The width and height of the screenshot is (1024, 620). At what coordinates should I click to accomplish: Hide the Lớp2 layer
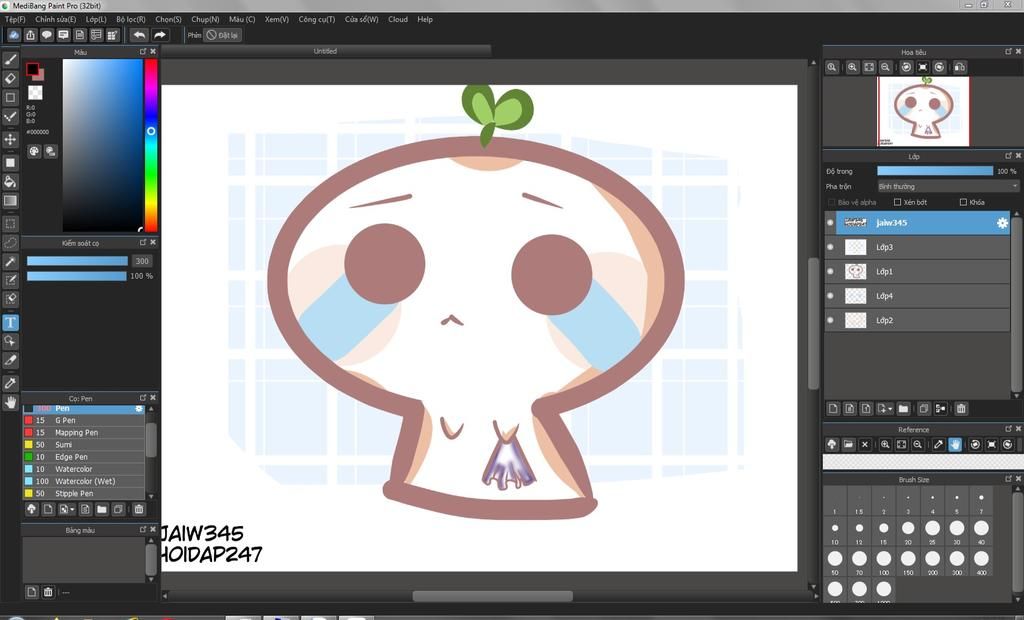coord(831,320)
